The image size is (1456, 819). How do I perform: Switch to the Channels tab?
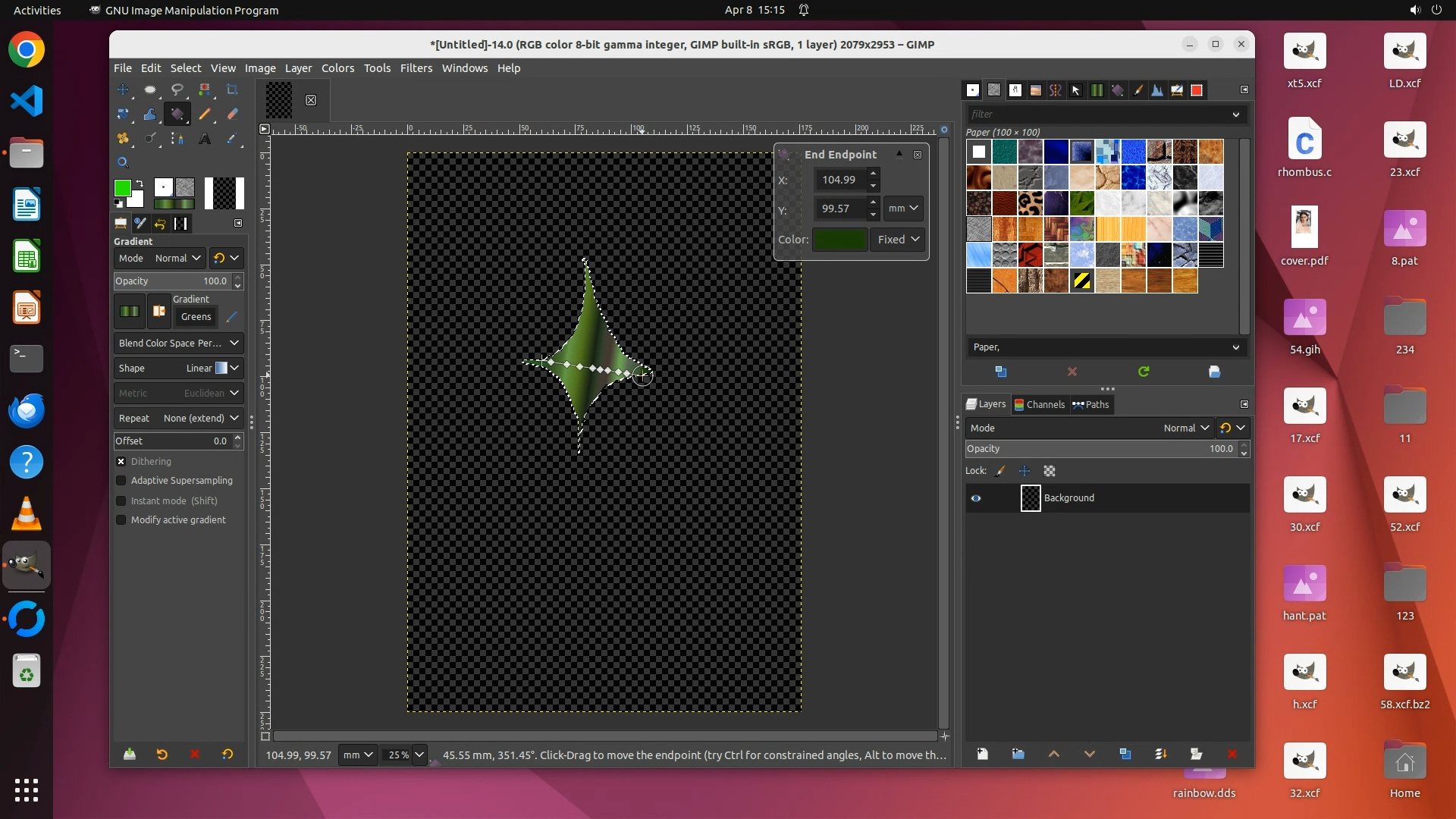[1039, 404]
